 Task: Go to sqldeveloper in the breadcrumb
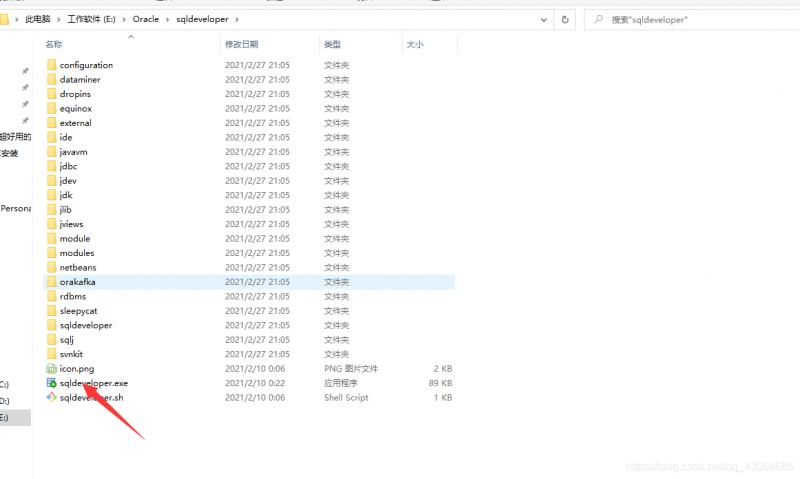coord(203,19)
